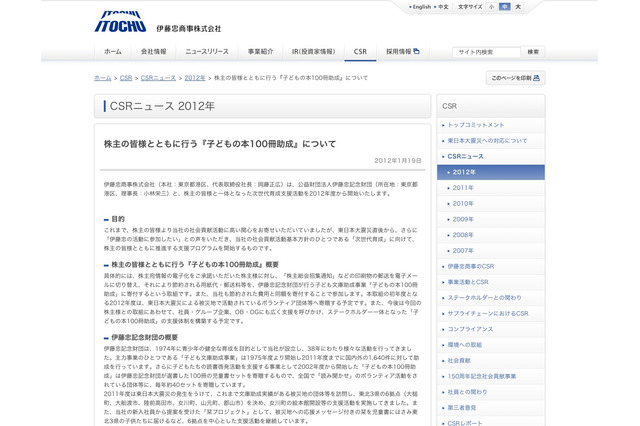Click the date 2012年1月19日
This screenshot has width=640, height=426.
pos(398,161)
